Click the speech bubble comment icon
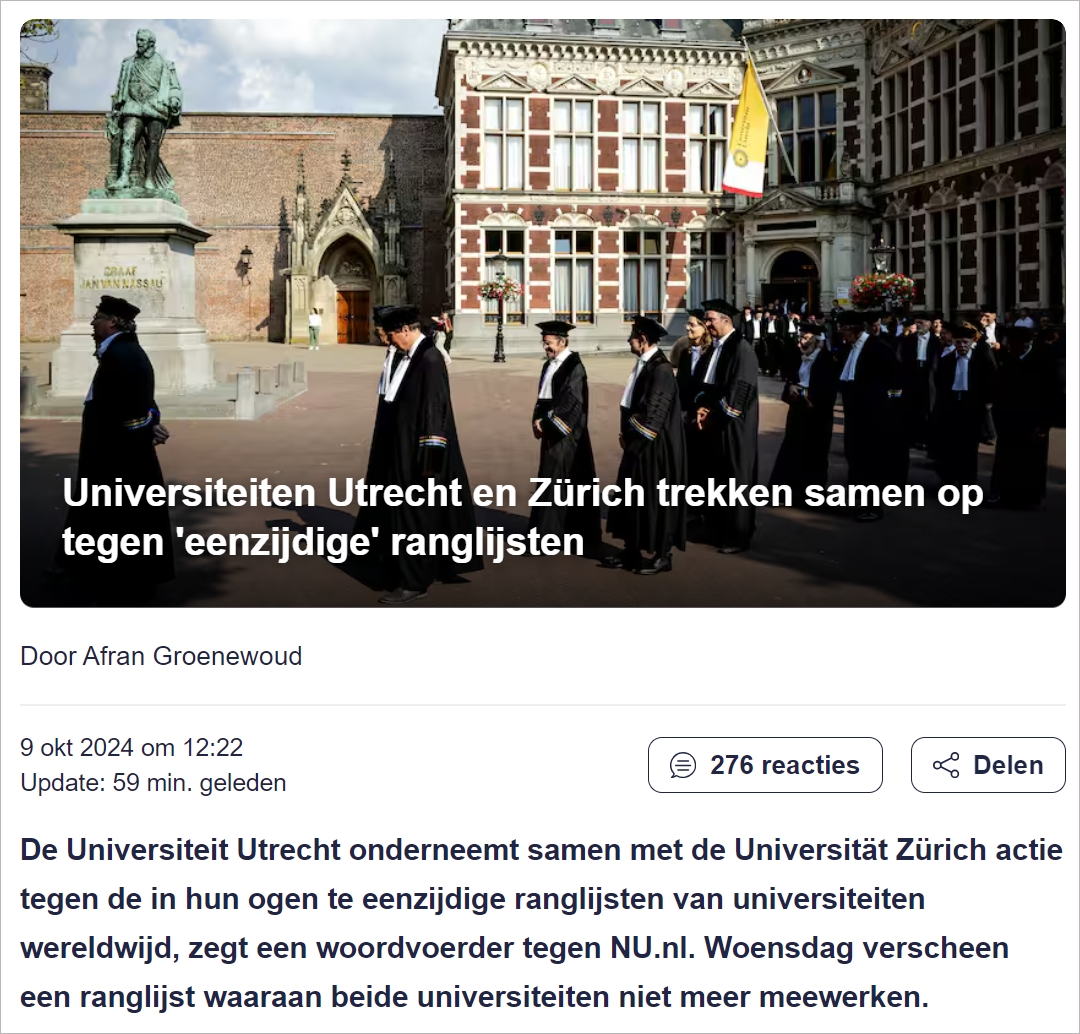Image resolution: width=1080 pixels, height=1034 pixels. [683, 765]
